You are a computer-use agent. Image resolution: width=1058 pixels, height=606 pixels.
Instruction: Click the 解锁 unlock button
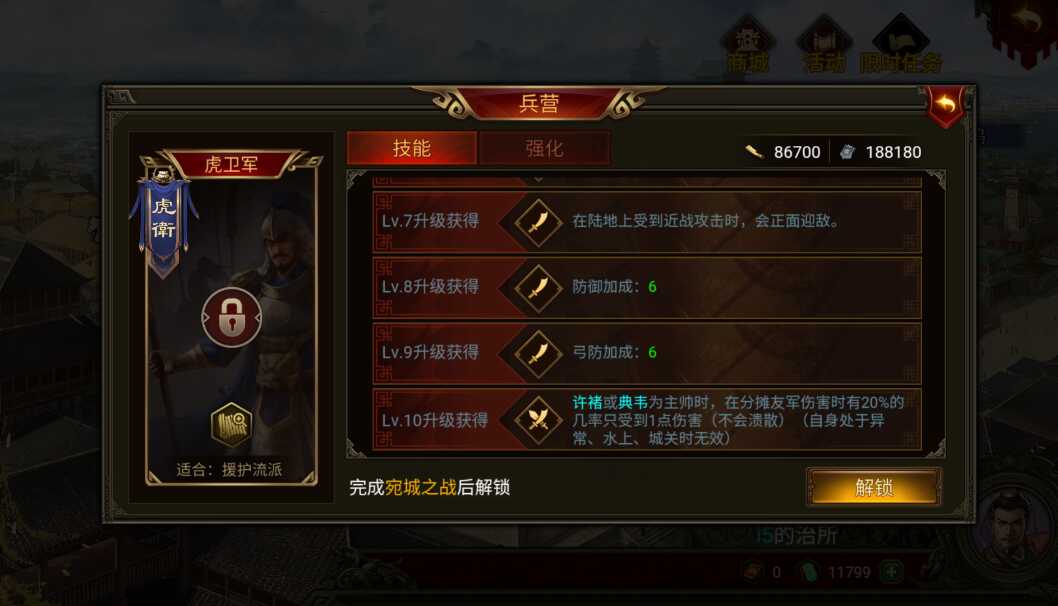tap(874, 487)
